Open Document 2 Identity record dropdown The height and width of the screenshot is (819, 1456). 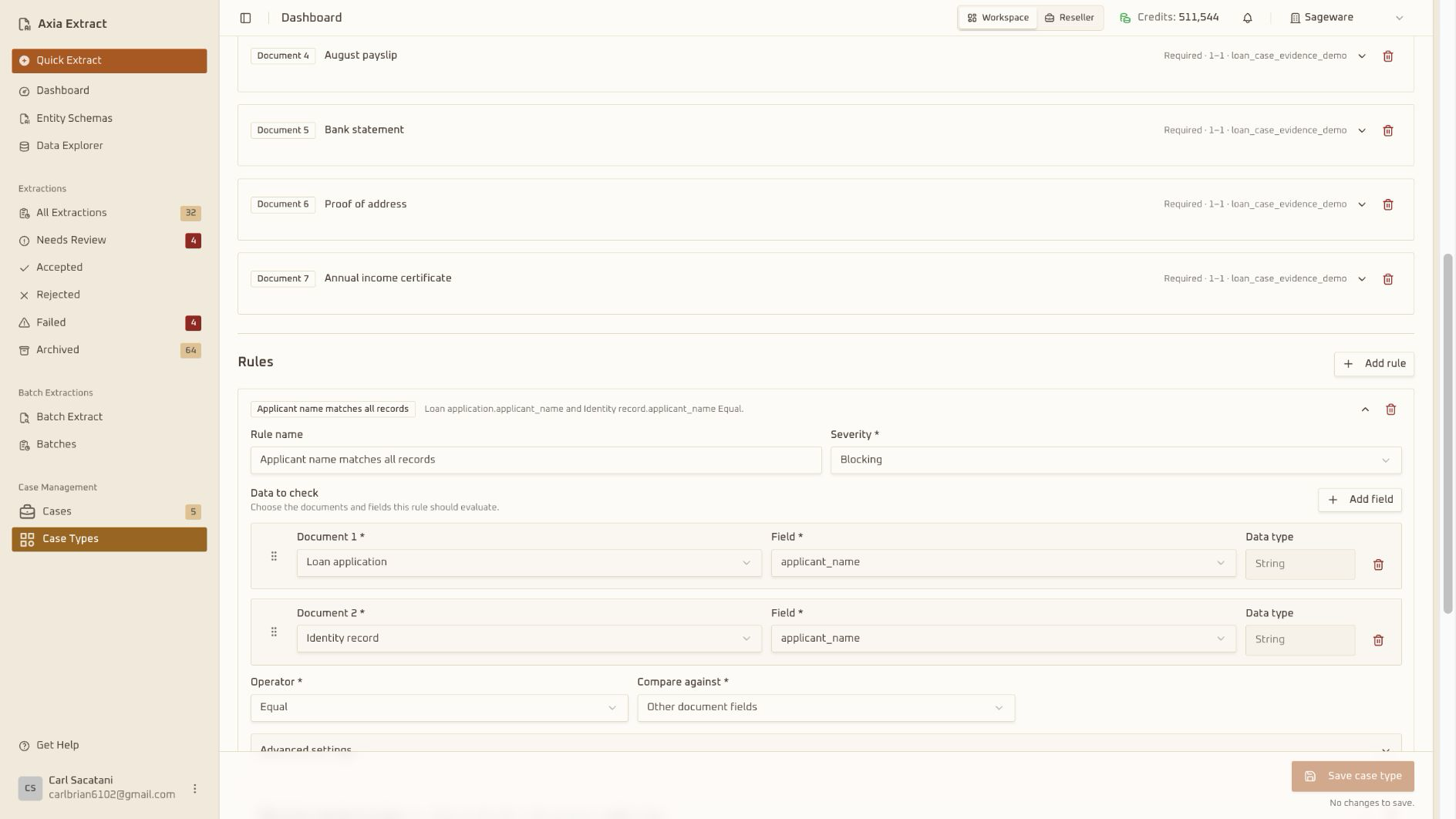[x=529, y=639]
